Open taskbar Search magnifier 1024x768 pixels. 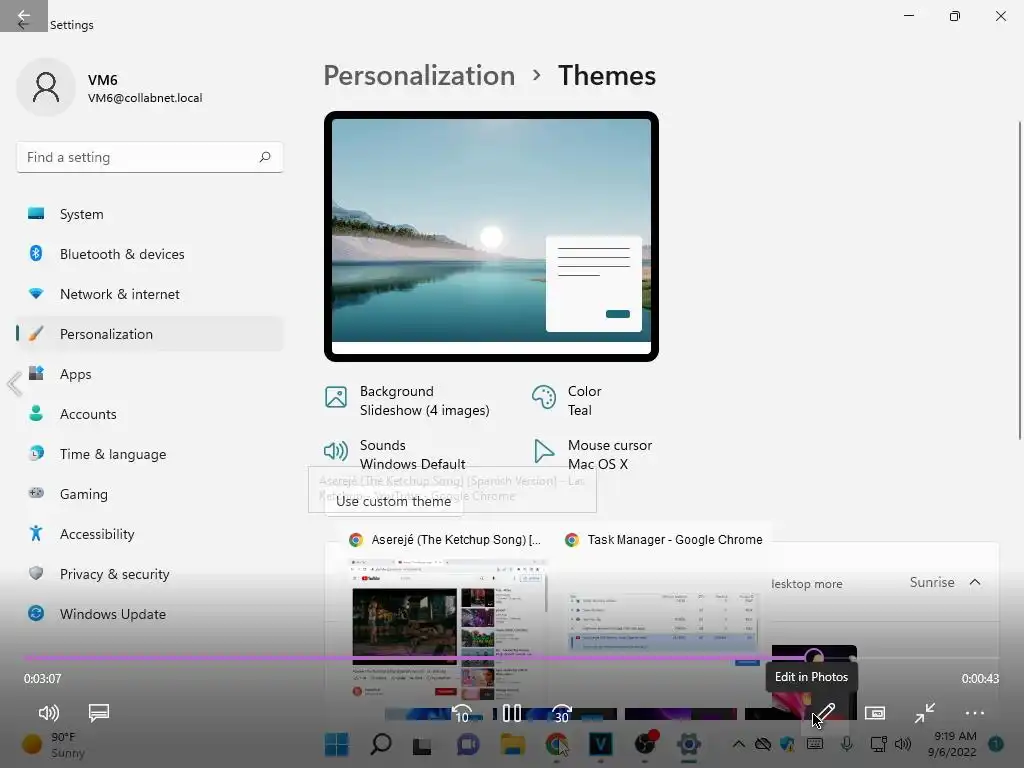tap(380, 744)
